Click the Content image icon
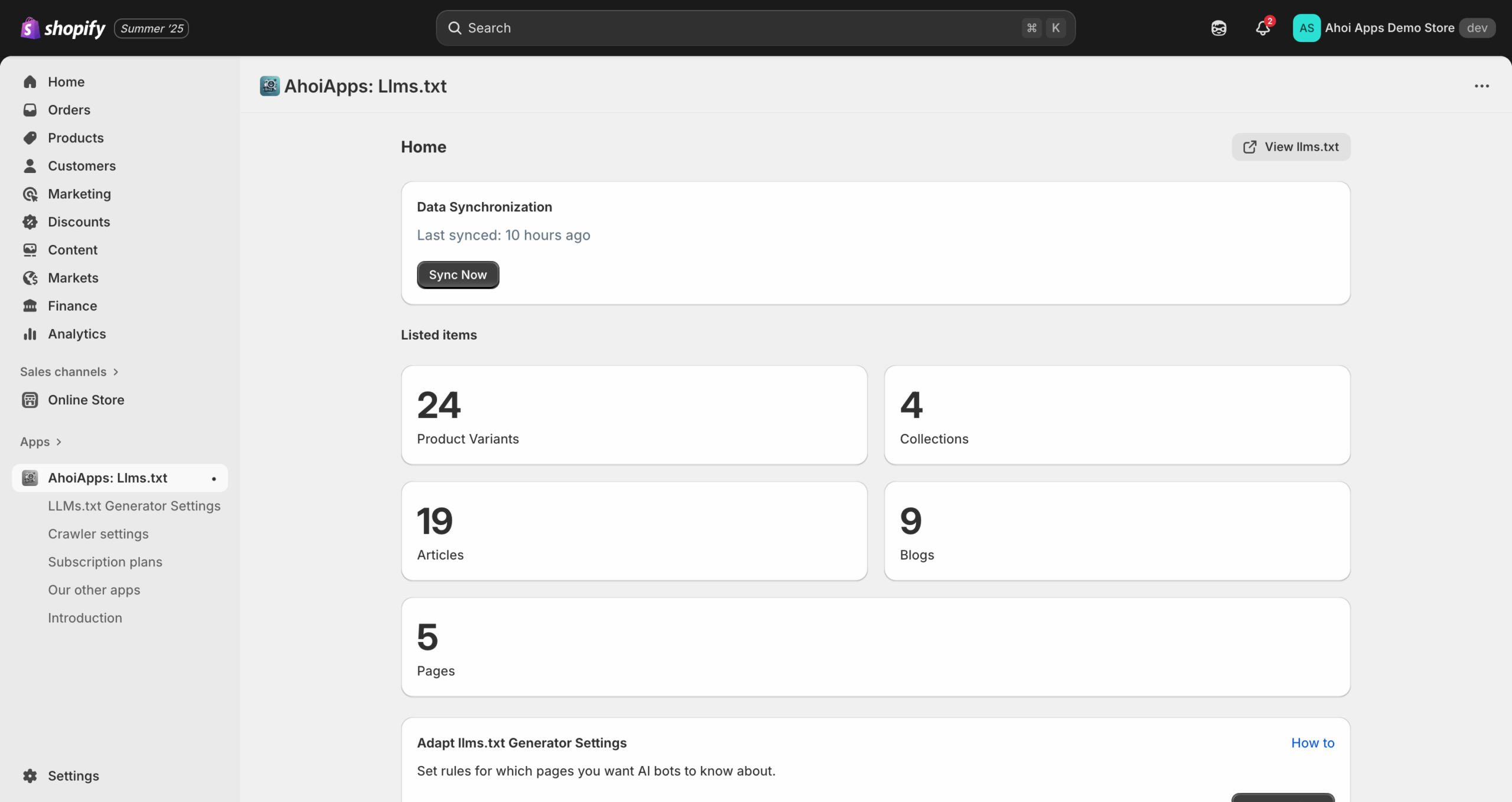 [x=30, y=250]
